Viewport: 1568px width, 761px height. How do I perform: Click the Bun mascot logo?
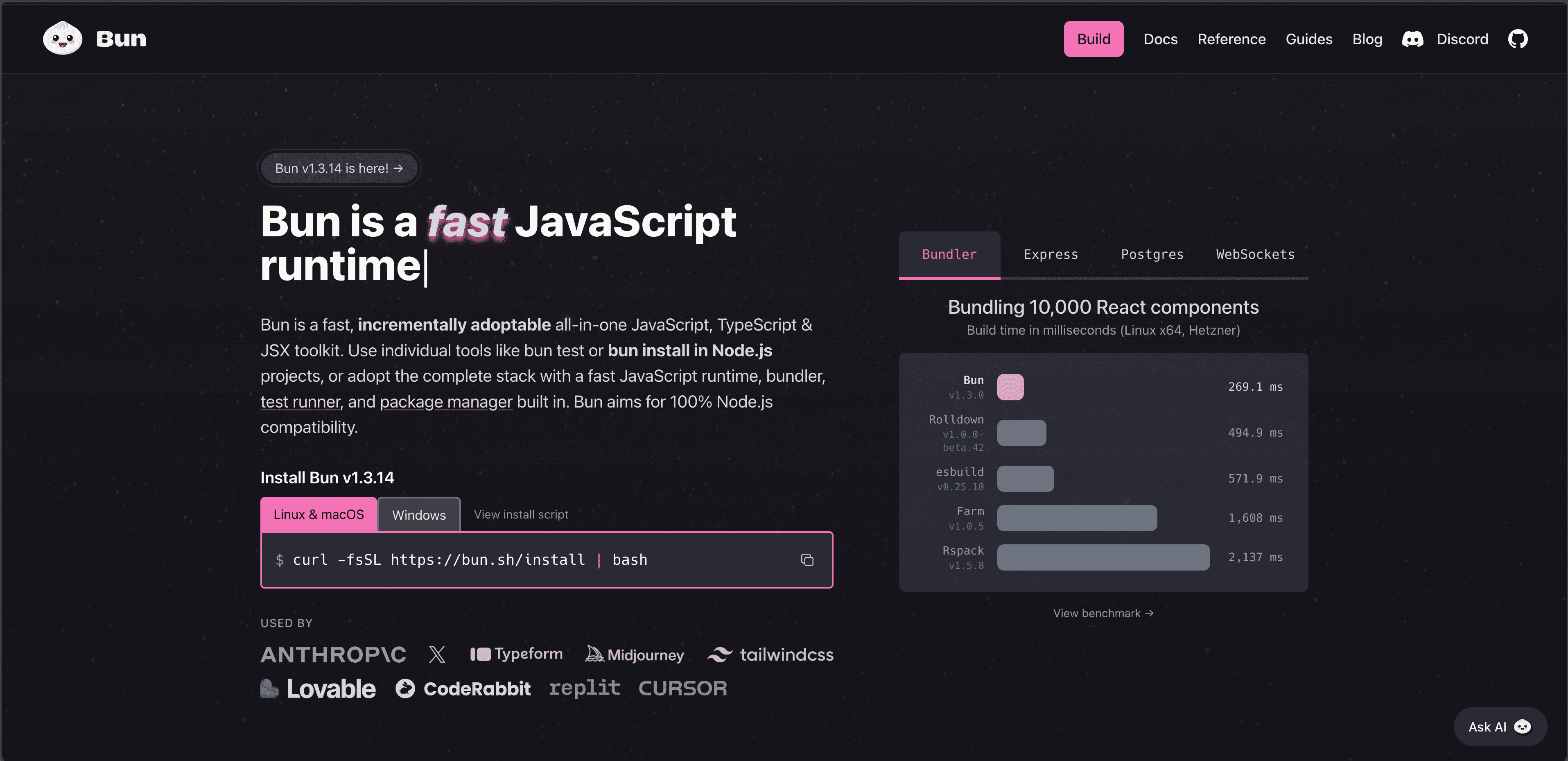[x=63, y=39]
